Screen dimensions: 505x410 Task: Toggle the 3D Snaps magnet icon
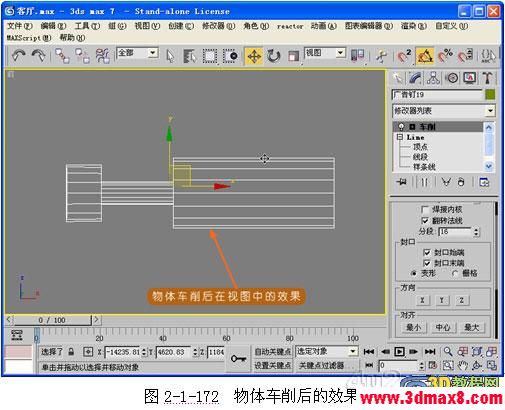click(x=404, y=56)
